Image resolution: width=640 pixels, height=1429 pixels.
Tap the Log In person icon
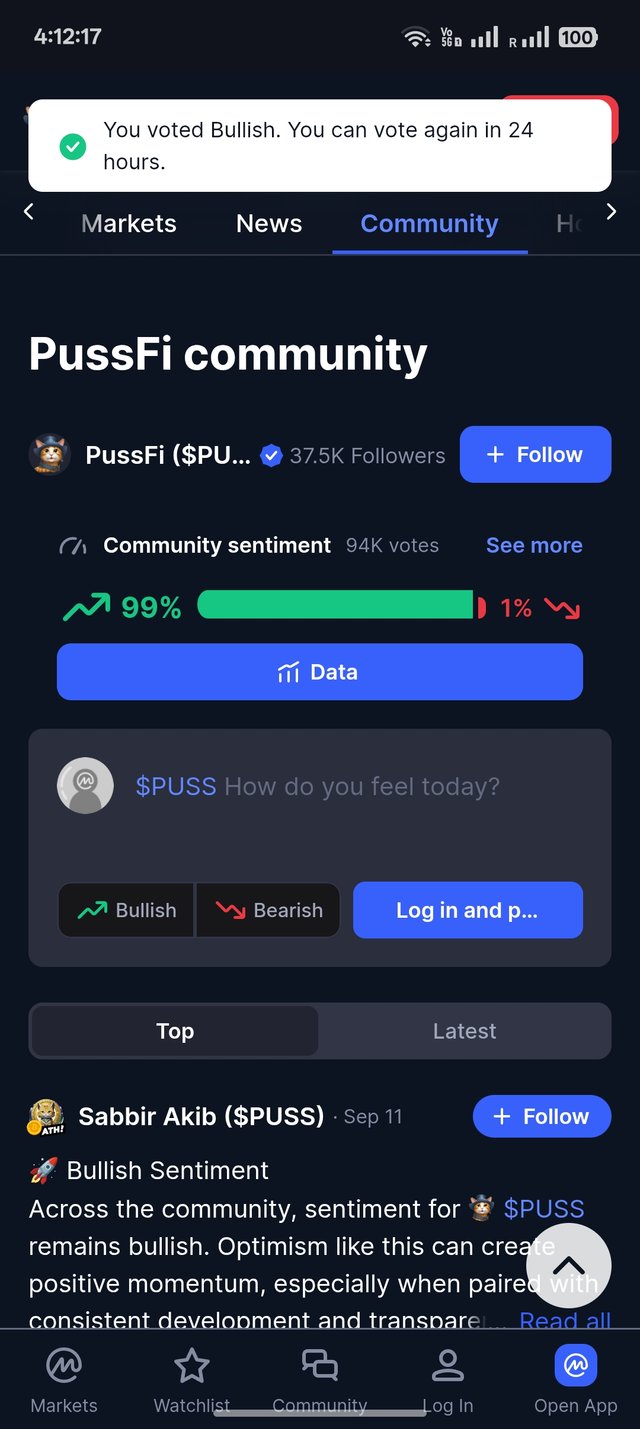tap(447, 1366)
